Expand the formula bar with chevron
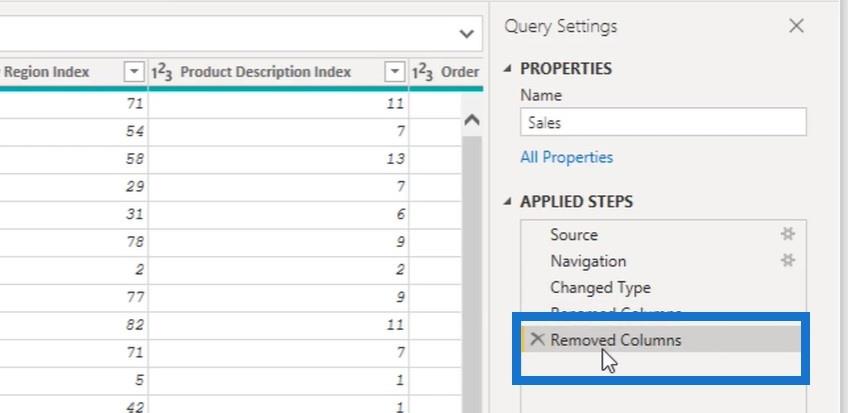This screenshot has height=413, width=848. pos(466,33)
